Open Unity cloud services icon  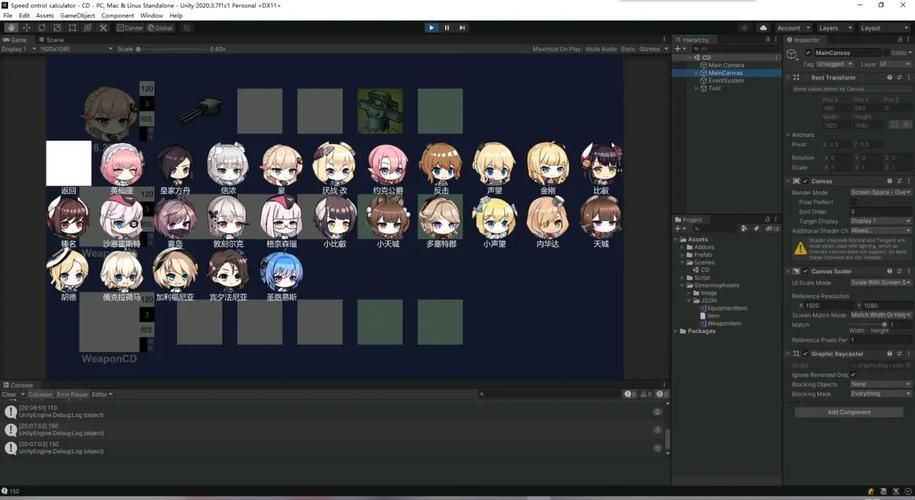tap(763, 27)
